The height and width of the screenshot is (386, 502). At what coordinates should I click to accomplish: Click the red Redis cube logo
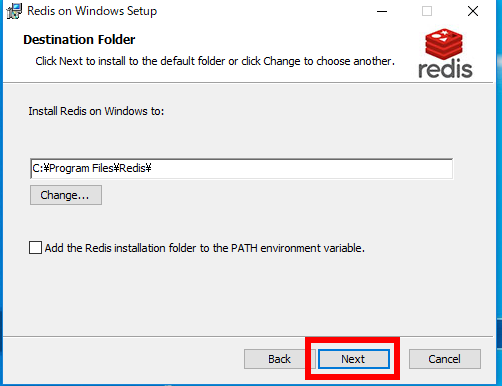pyautogui.click(x=444, y=44)
